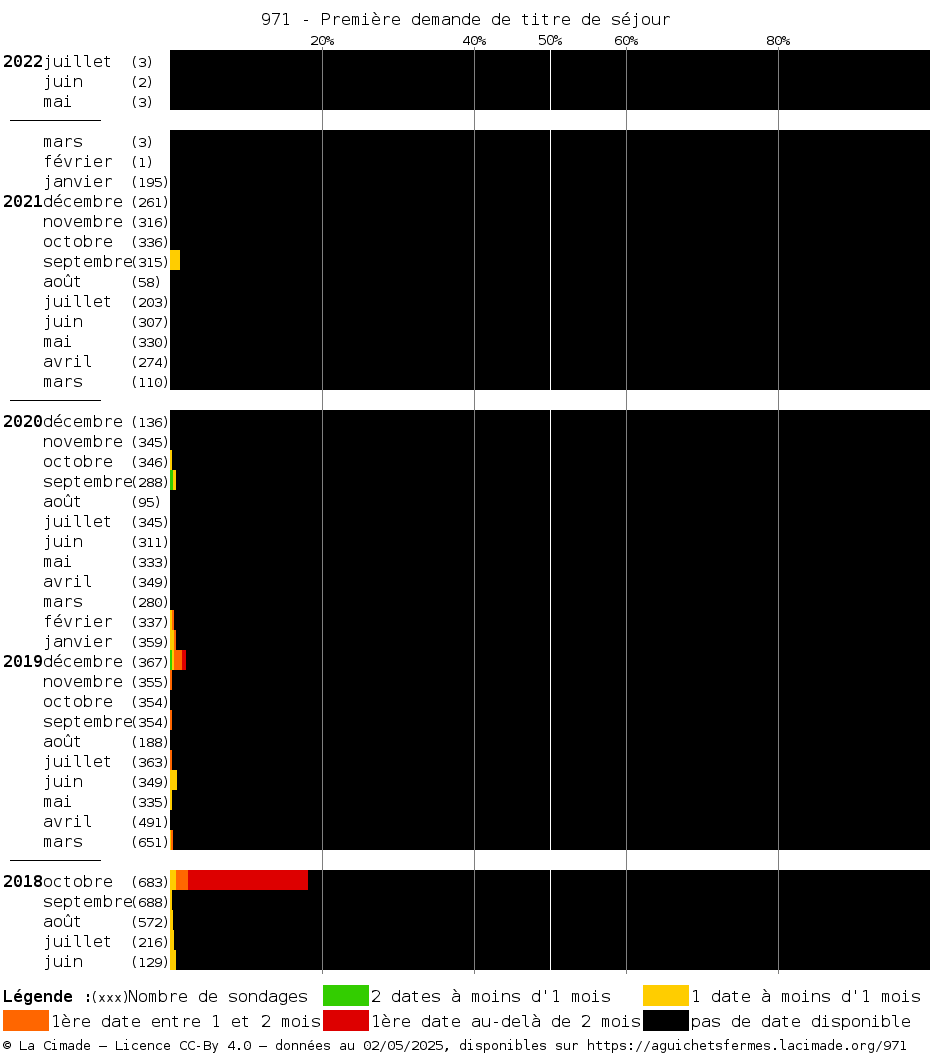Screen dimensions: 930x1055
Task: Click the 'mars (110)' row label
Action: click(x=106, y=381)
